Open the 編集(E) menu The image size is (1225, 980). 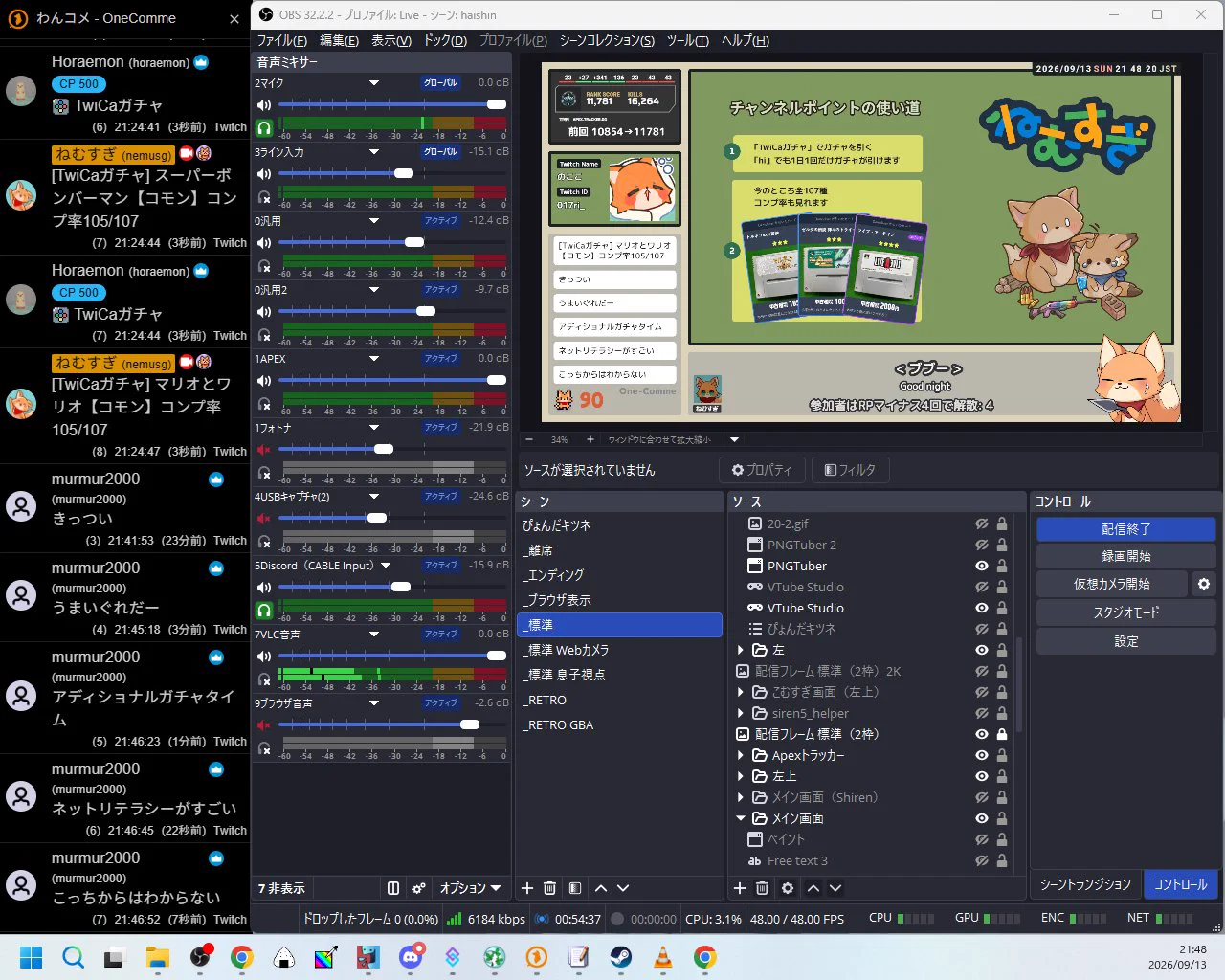(339, 40)
